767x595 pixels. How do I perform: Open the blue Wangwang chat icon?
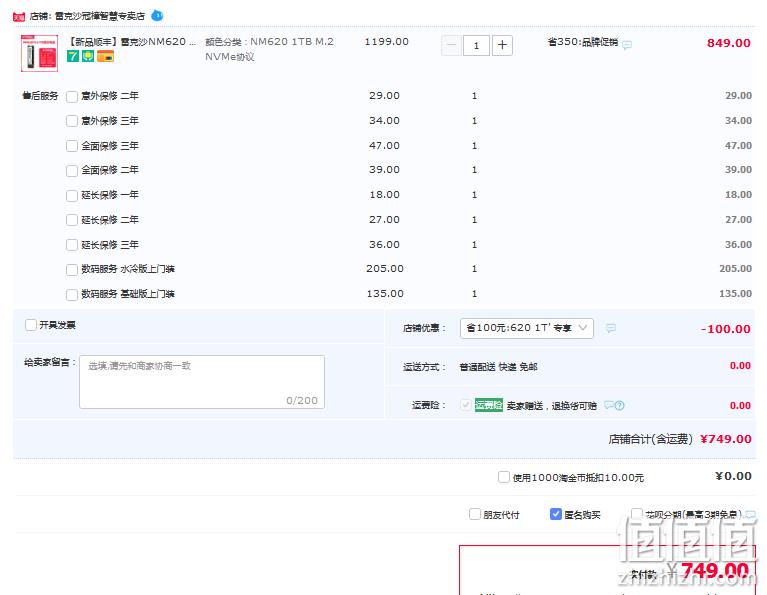coord(157,16)
